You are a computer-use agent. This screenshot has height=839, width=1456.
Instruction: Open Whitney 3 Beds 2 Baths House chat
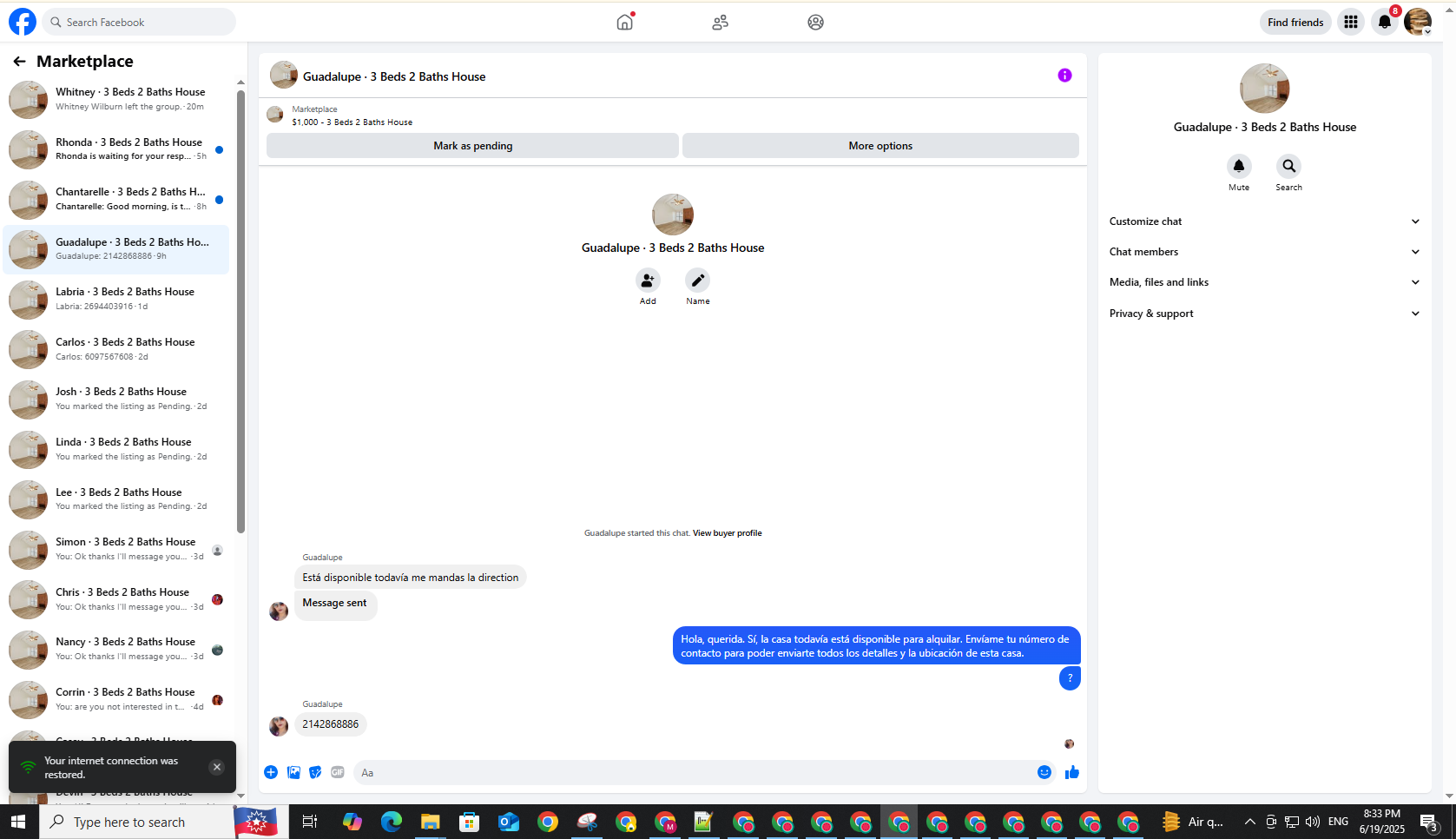coord(116,99)
